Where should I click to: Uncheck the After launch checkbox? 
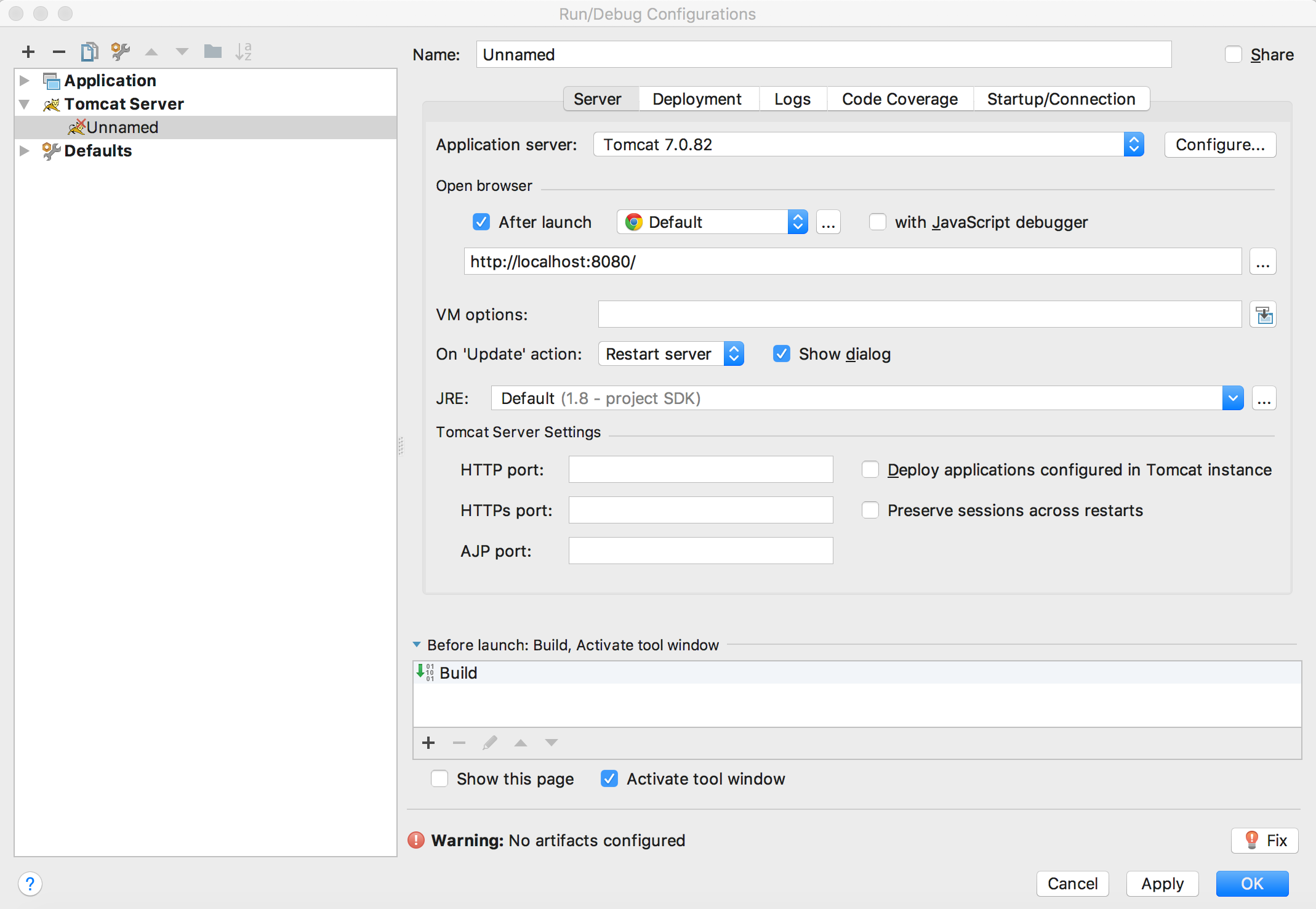(x=481, y=222)
